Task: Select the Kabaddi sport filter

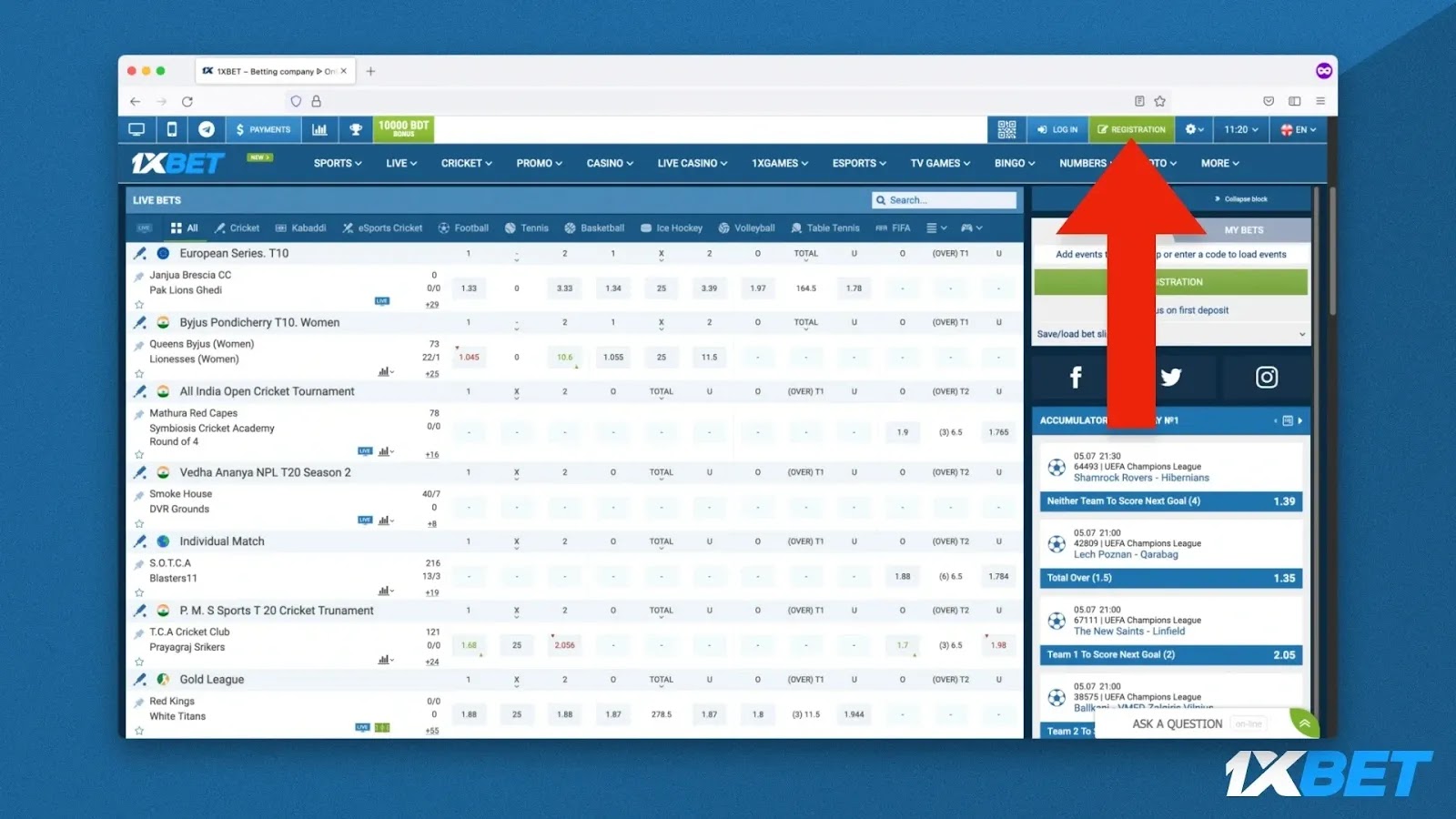Action: point(300,228)
